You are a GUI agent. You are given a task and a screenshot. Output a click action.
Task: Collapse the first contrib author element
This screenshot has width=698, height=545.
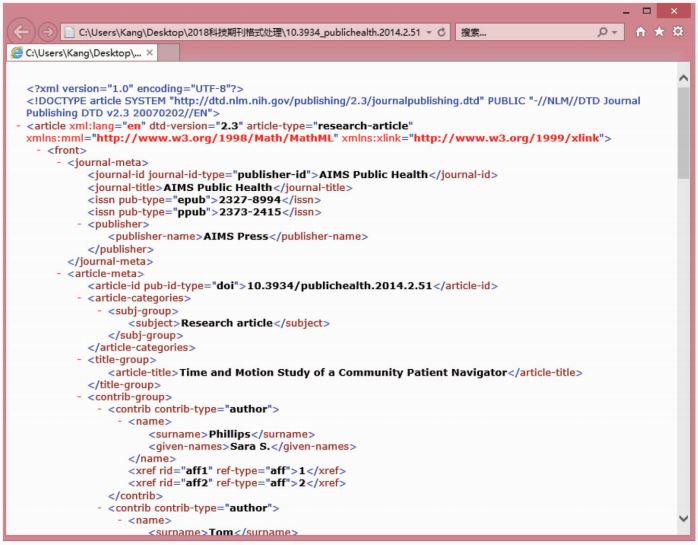[100, 409]
